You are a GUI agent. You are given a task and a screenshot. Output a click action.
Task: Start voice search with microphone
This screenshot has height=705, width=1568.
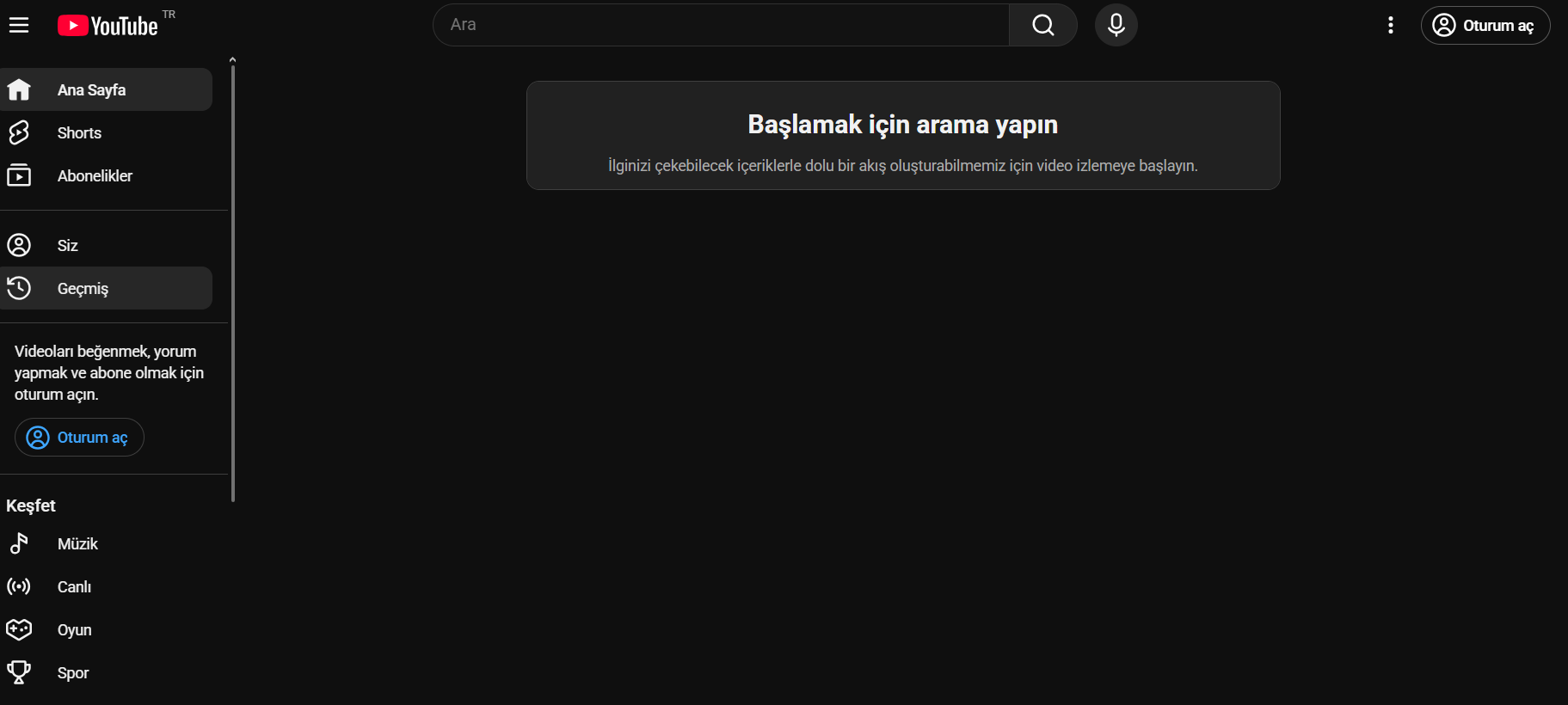coord(1116,25)
